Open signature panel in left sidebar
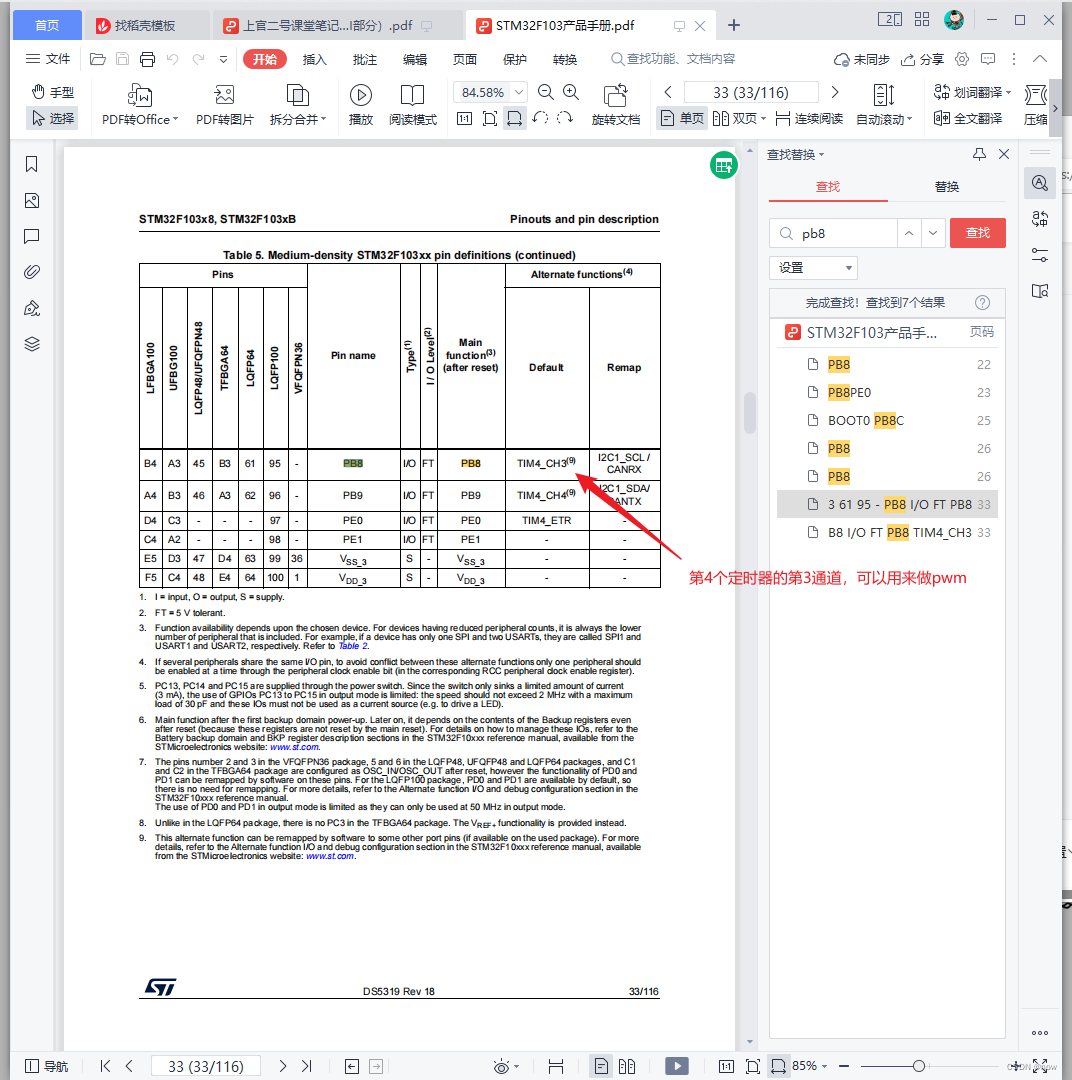This screenshot has height=1080, width=1072. (32, 308)
